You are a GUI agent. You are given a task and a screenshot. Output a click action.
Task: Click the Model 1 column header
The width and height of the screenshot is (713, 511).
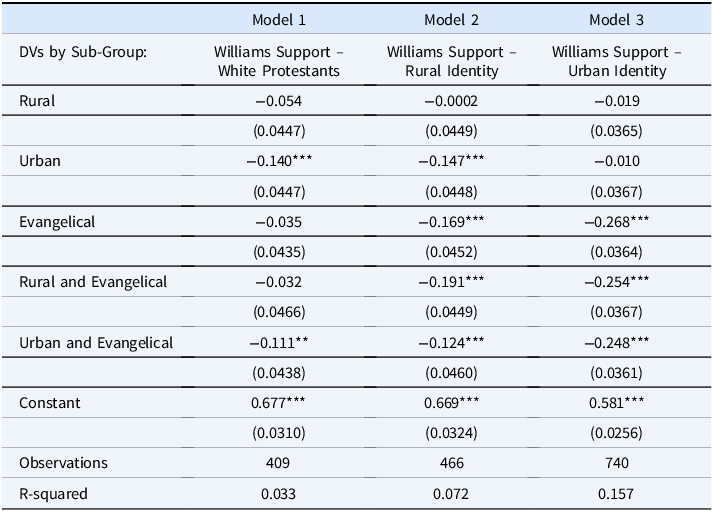[278, 20]
